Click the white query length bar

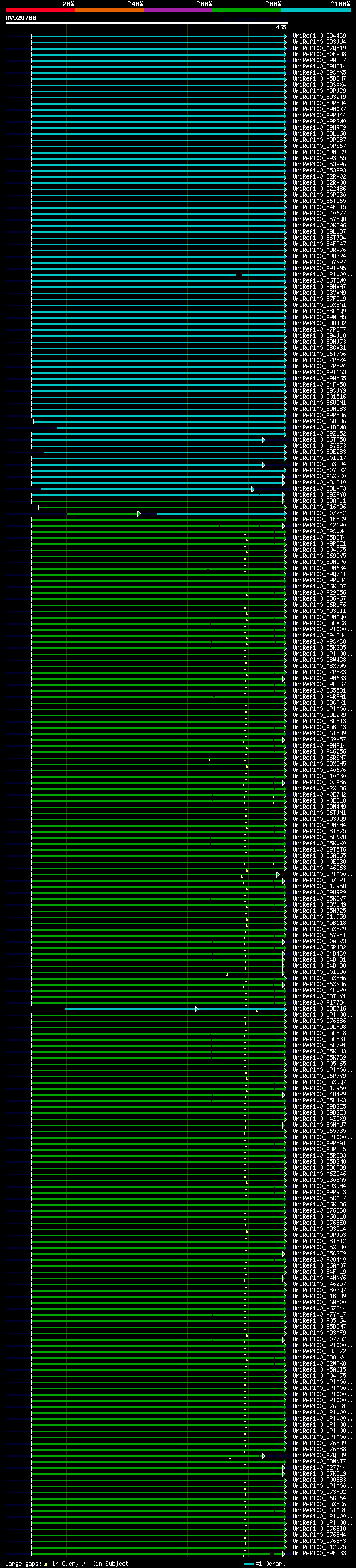coord(147,23)
